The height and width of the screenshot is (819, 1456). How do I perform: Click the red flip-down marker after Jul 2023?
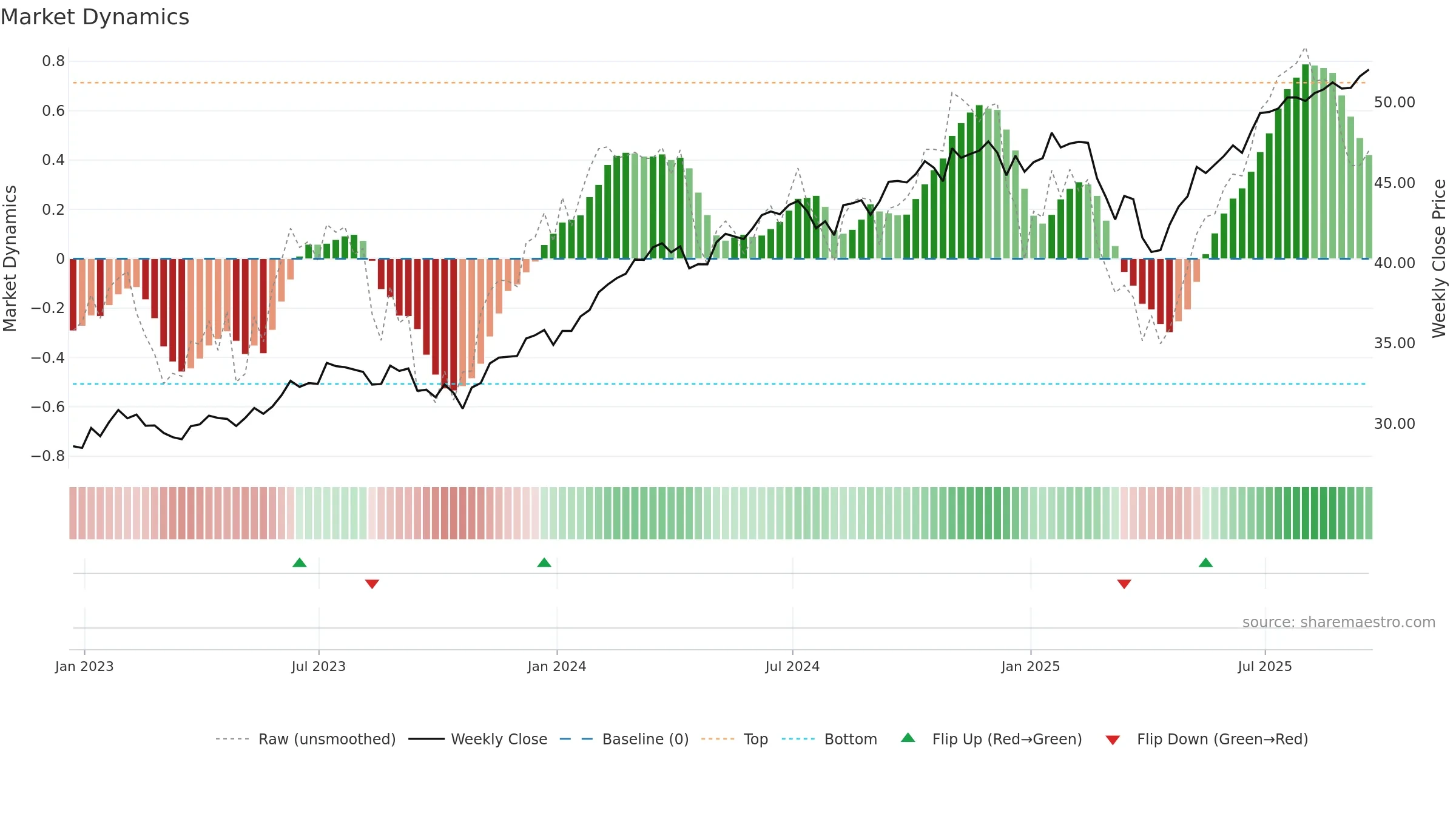[372, 584]
